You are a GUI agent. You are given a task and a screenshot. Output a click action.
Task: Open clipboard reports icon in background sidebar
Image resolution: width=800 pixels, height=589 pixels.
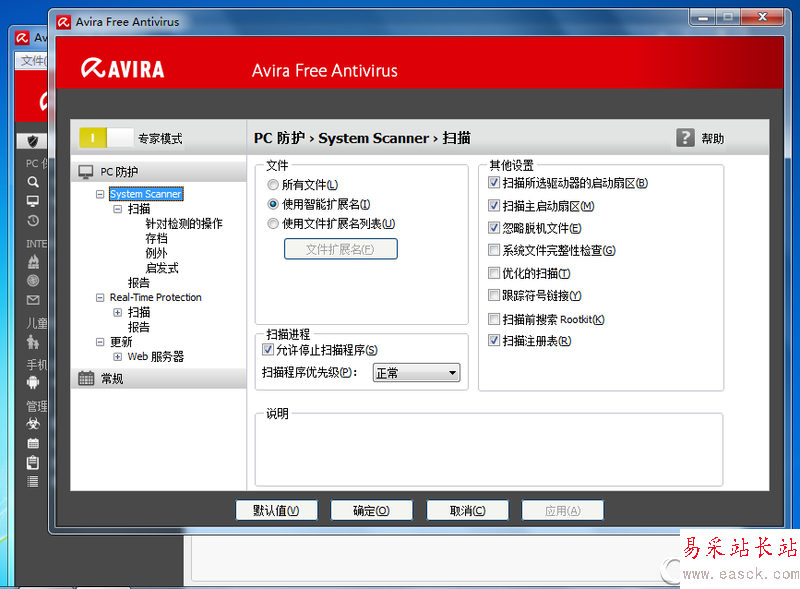[x=33, y=462]
